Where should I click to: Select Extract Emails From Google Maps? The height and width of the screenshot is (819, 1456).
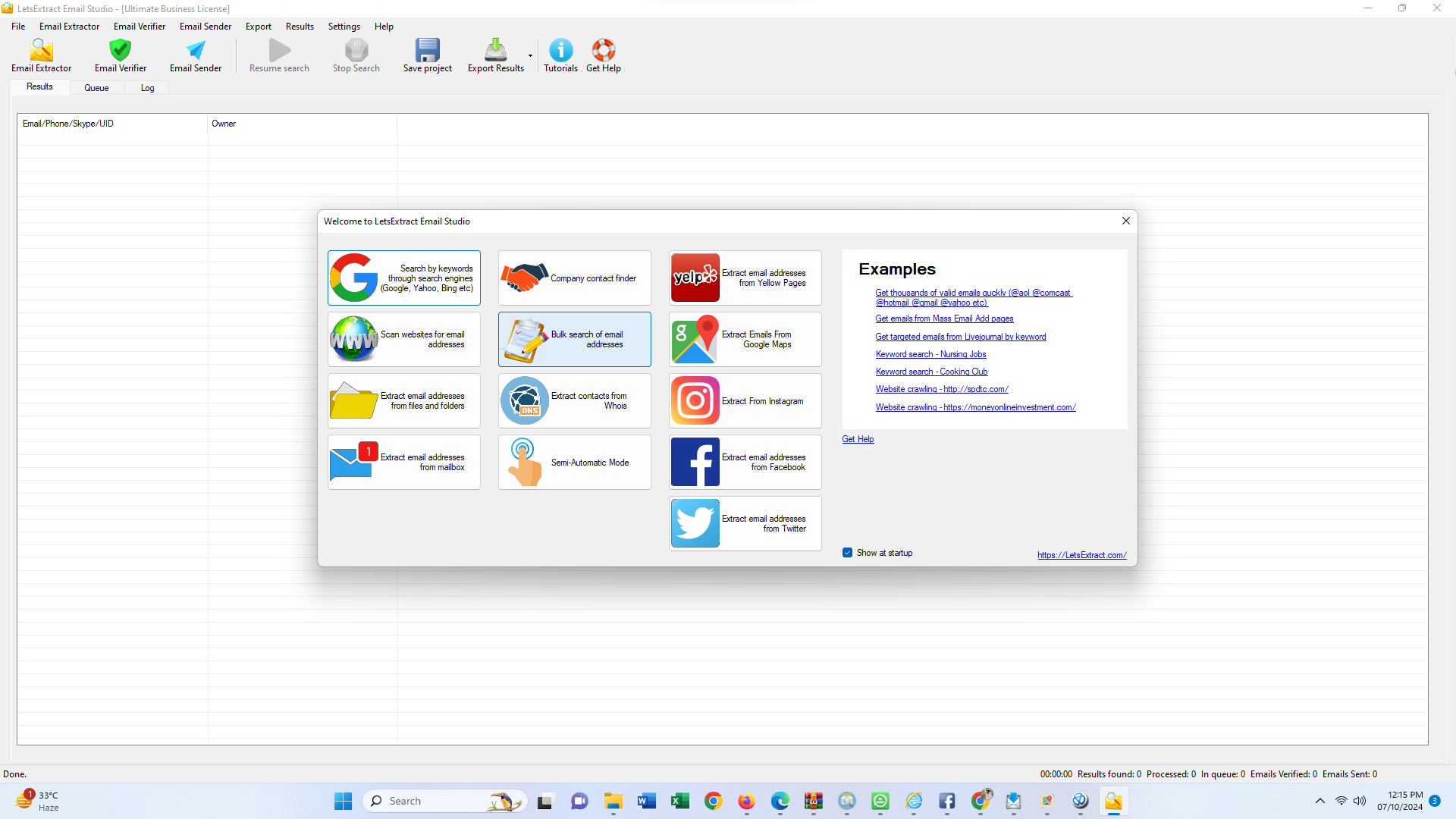745,339
